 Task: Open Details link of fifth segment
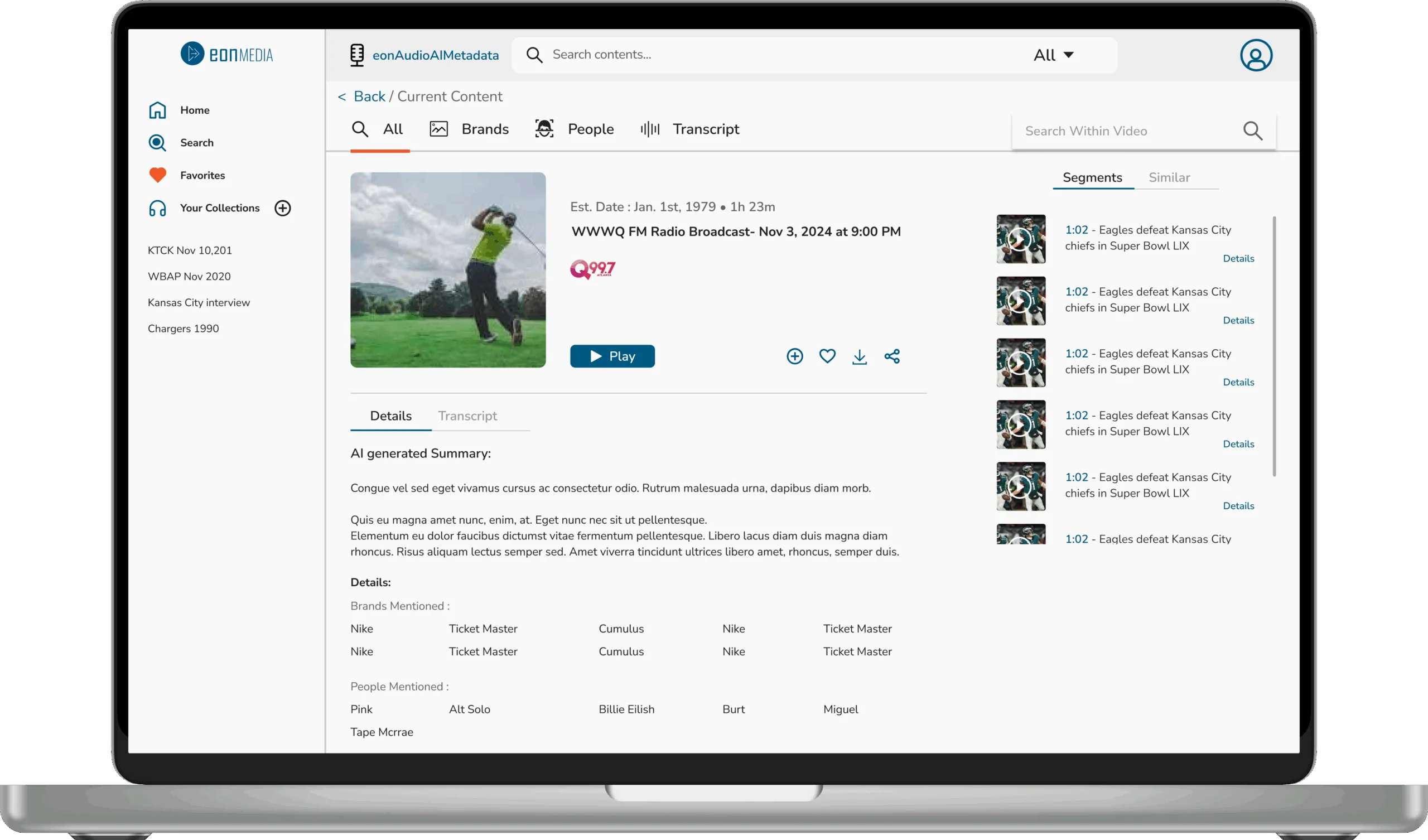tap(1238, 505)
